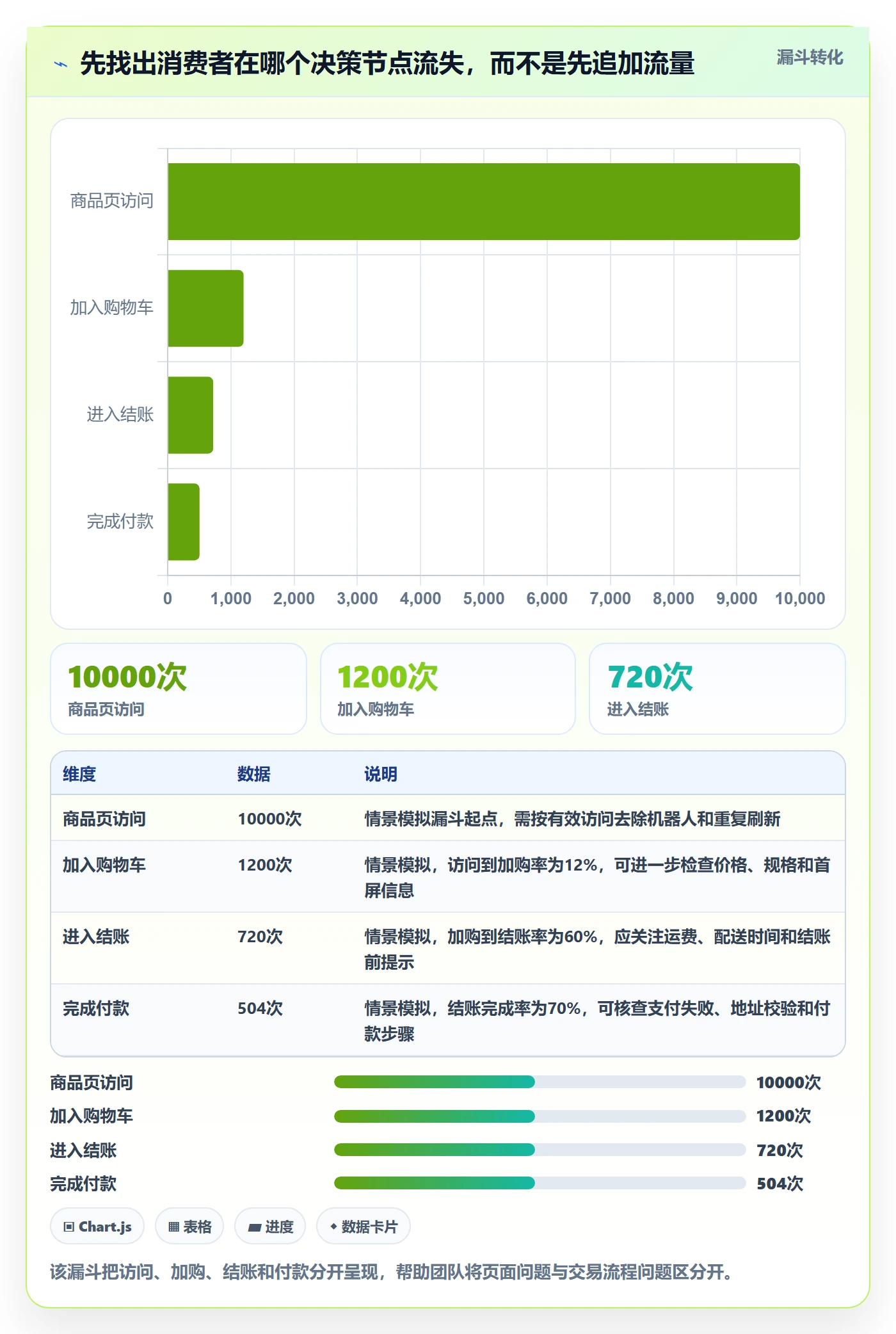Select the 数据卡片 chip
This screenshot has height=1334, width=896.
(x=364, y=1226)
